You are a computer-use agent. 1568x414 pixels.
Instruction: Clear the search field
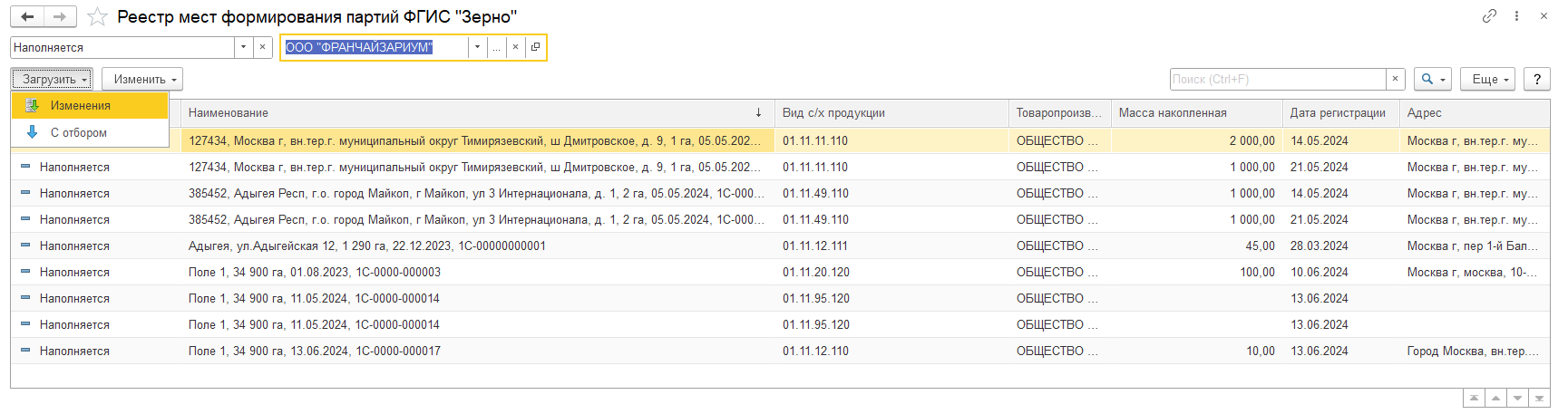click(1396, 79)
